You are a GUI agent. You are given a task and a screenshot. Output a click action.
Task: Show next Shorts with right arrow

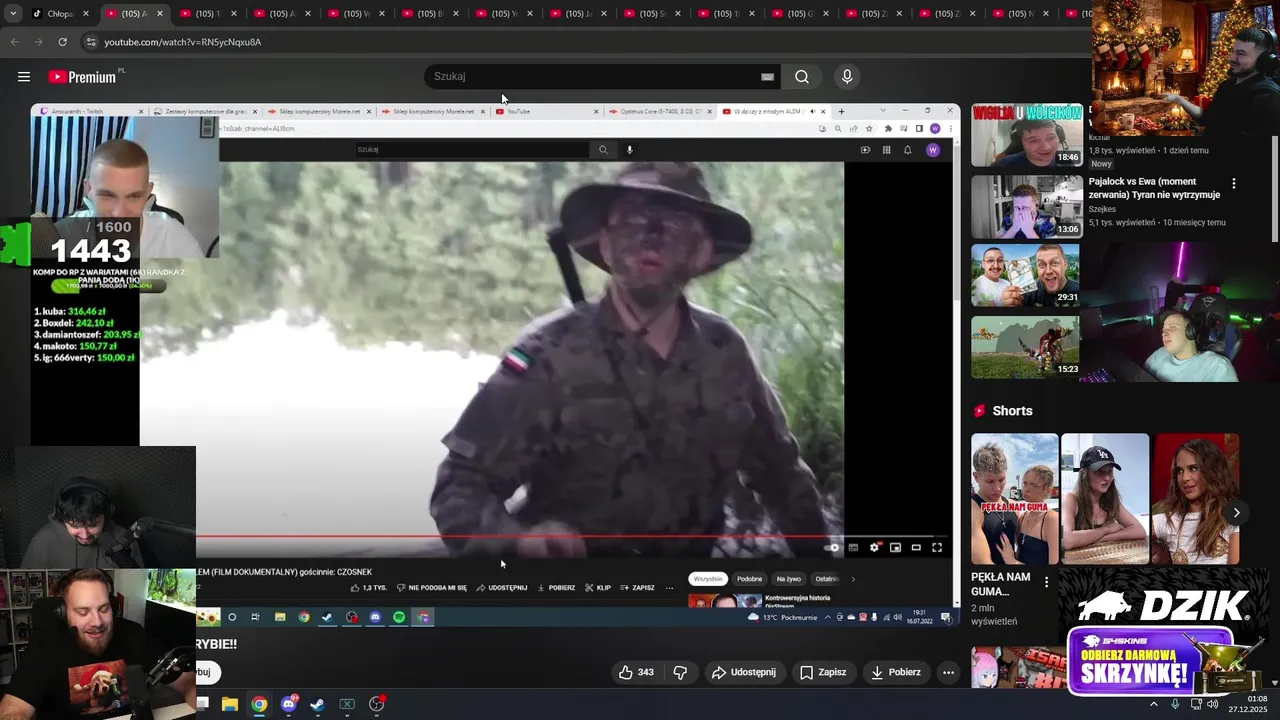[1236, 512]
